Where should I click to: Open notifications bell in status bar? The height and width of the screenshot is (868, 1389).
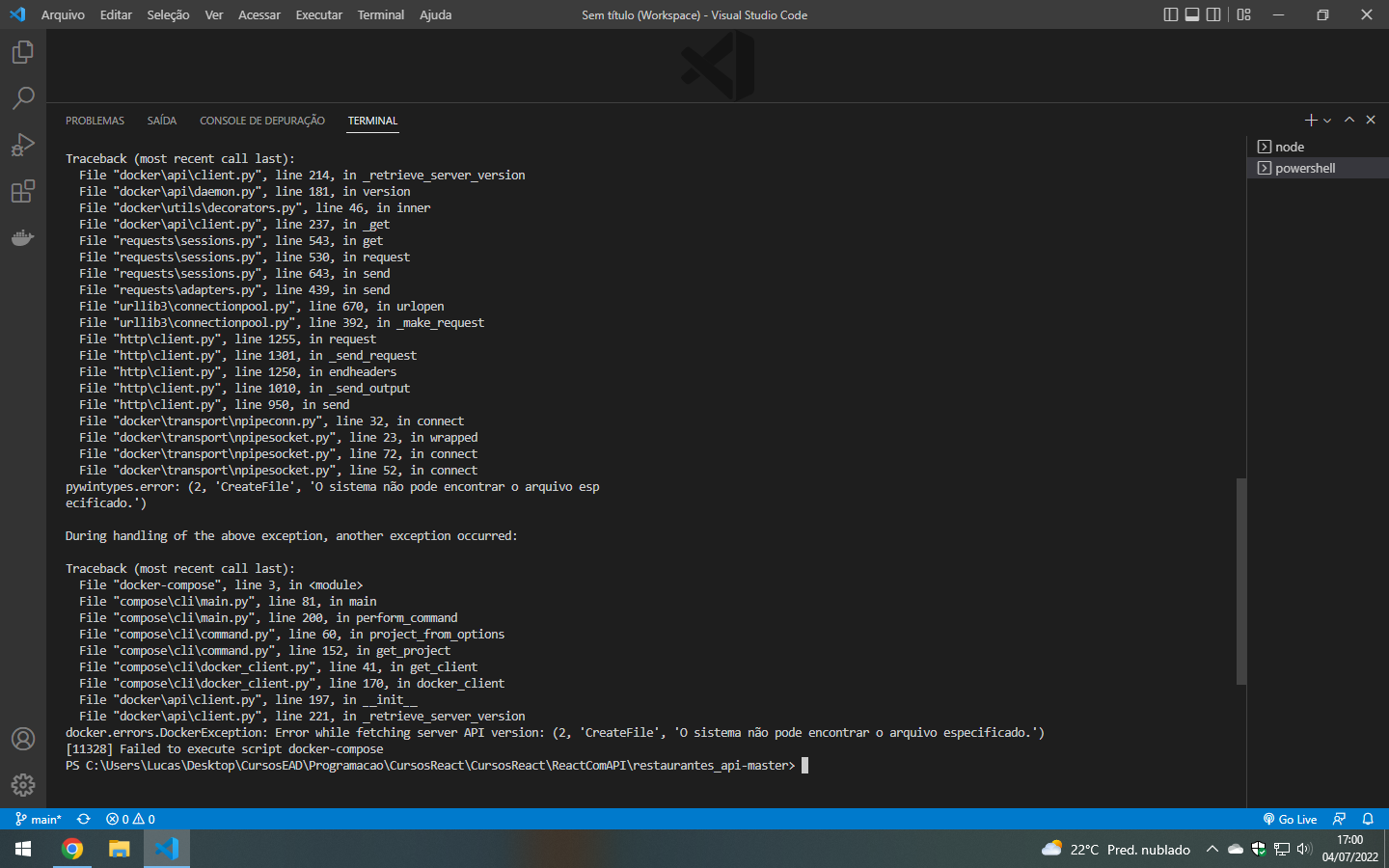(1368, 819)
